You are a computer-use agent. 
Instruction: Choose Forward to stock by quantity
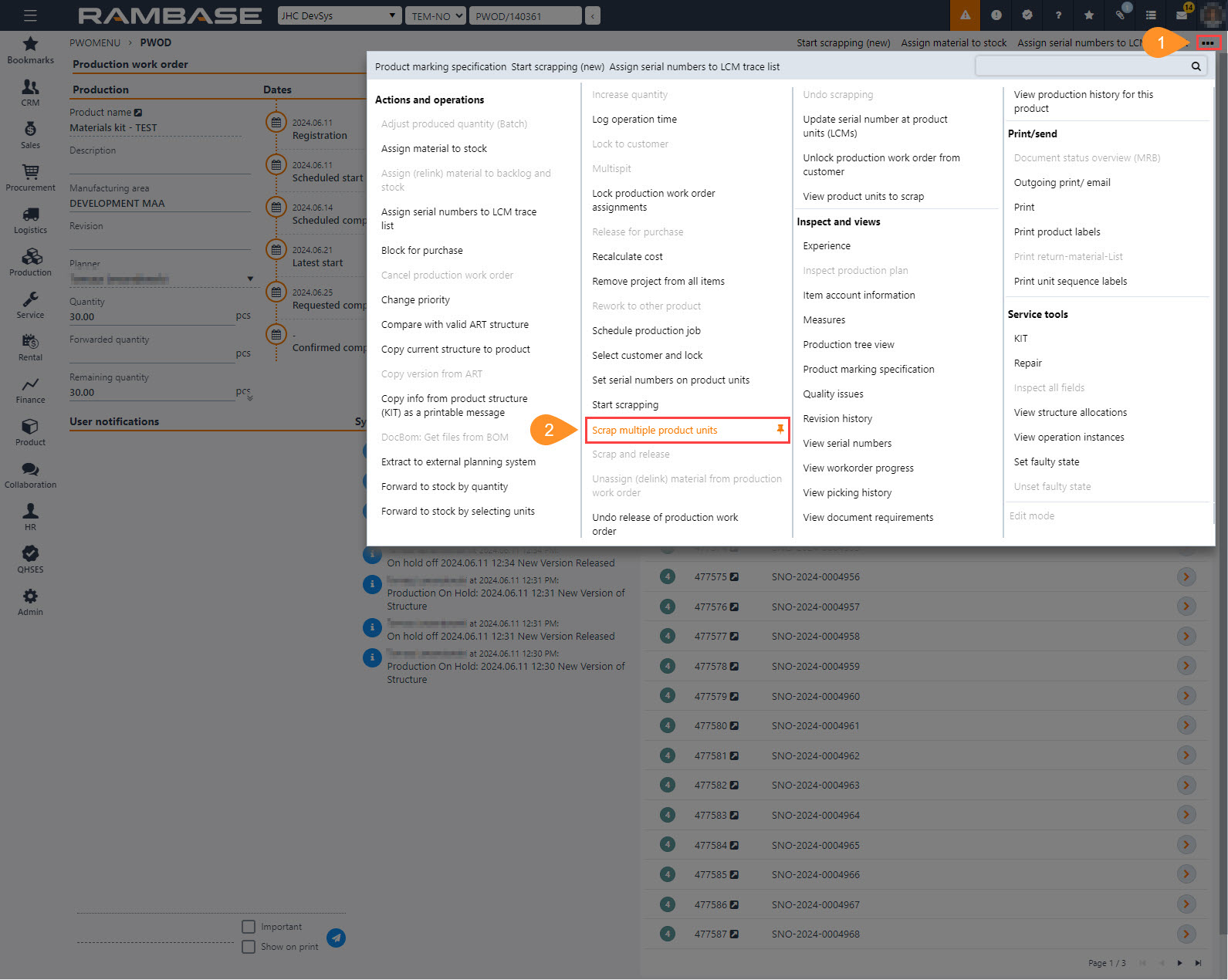pyautogui.click(x=445, y=487)
